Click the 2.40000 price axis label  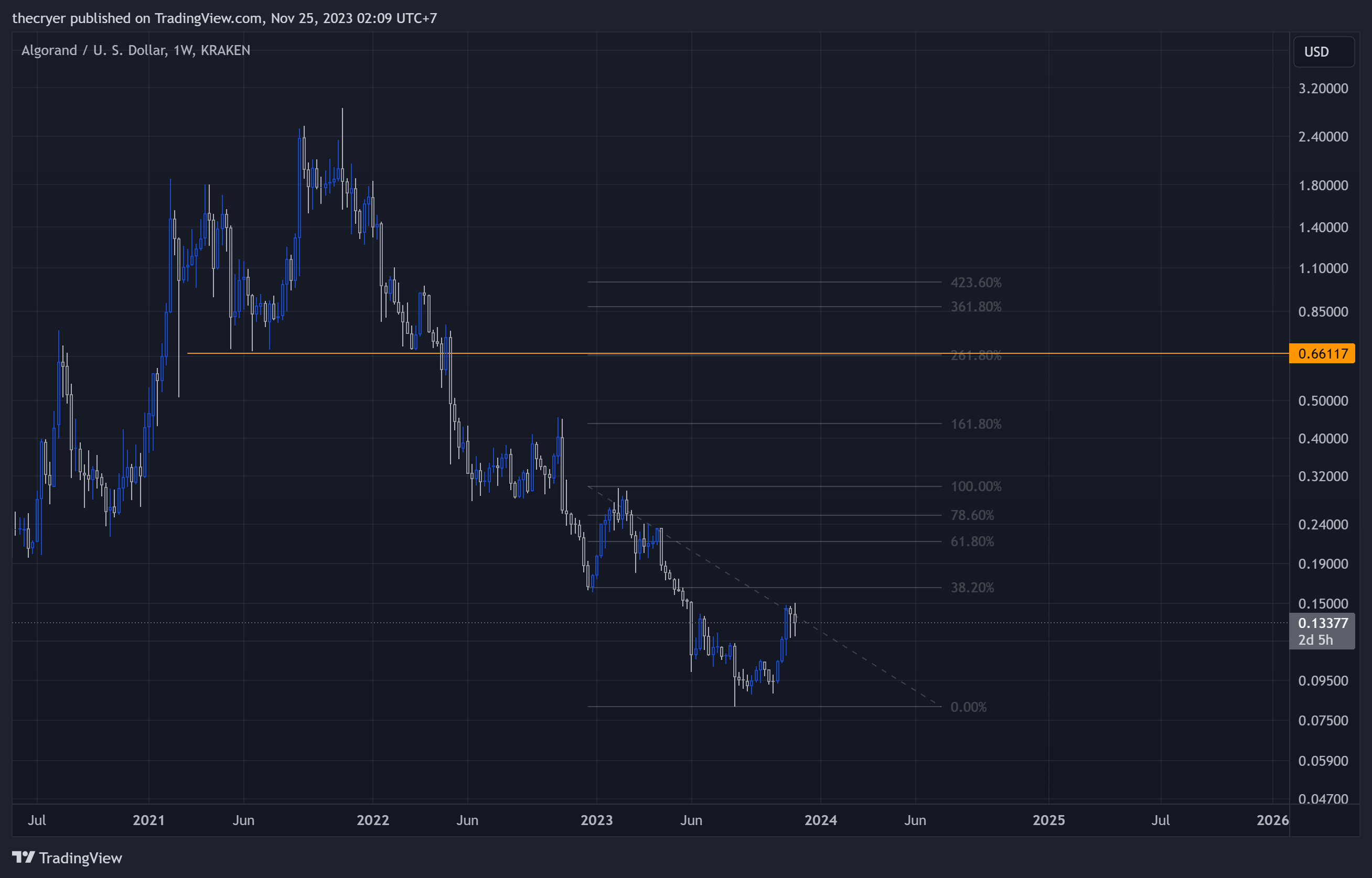(1323, 137)
